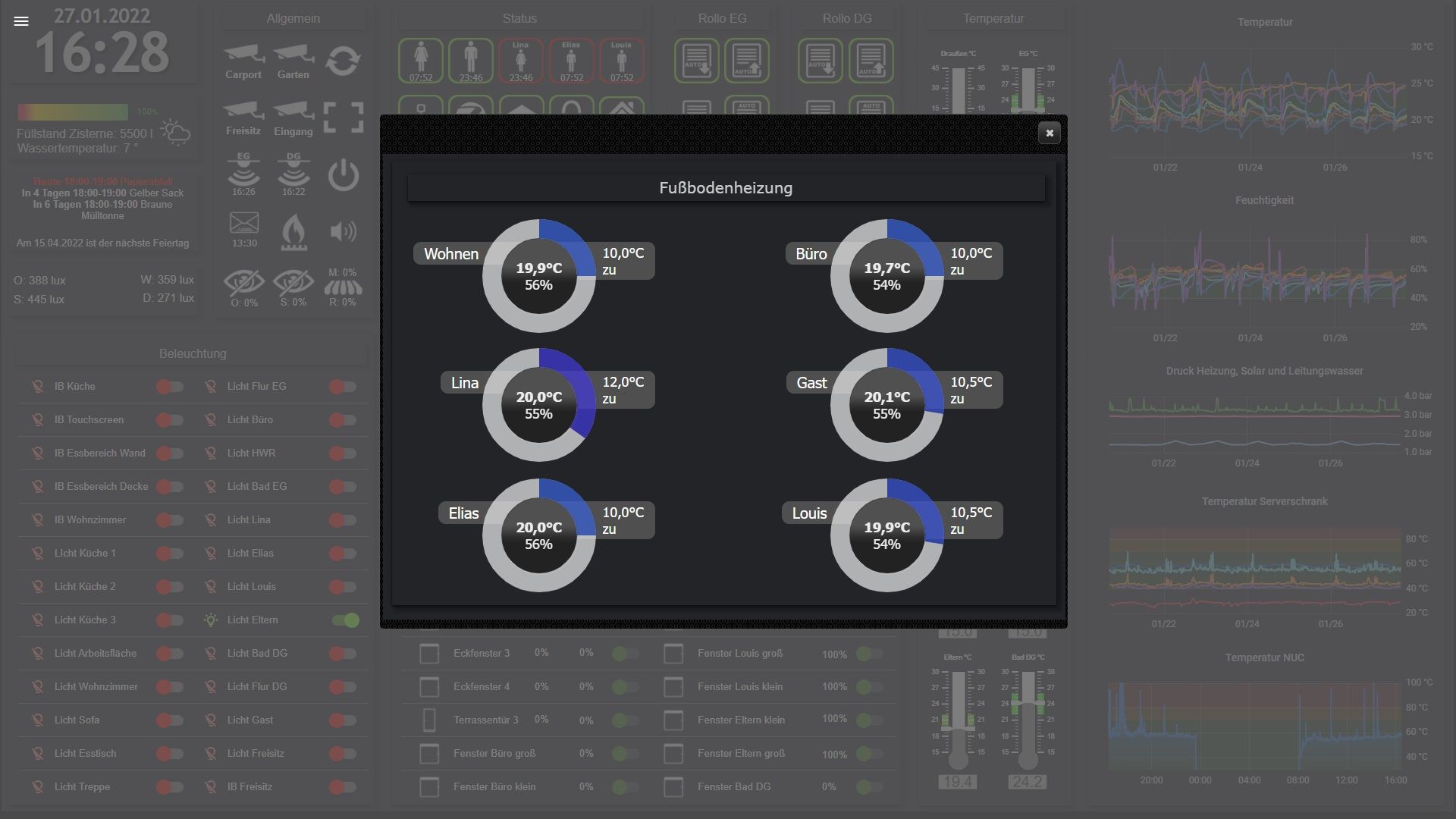Viewport: 1456px width, 819px height.
Task: Click the Gast heating dial
Action: 887,405
